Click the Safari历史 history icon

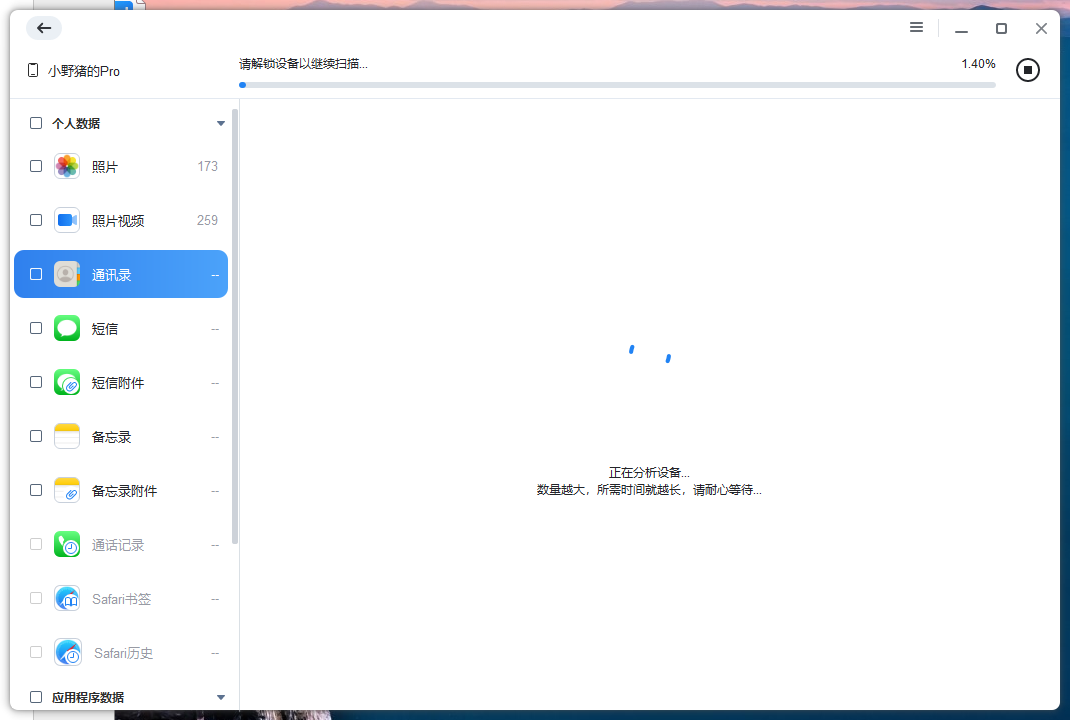66,652
